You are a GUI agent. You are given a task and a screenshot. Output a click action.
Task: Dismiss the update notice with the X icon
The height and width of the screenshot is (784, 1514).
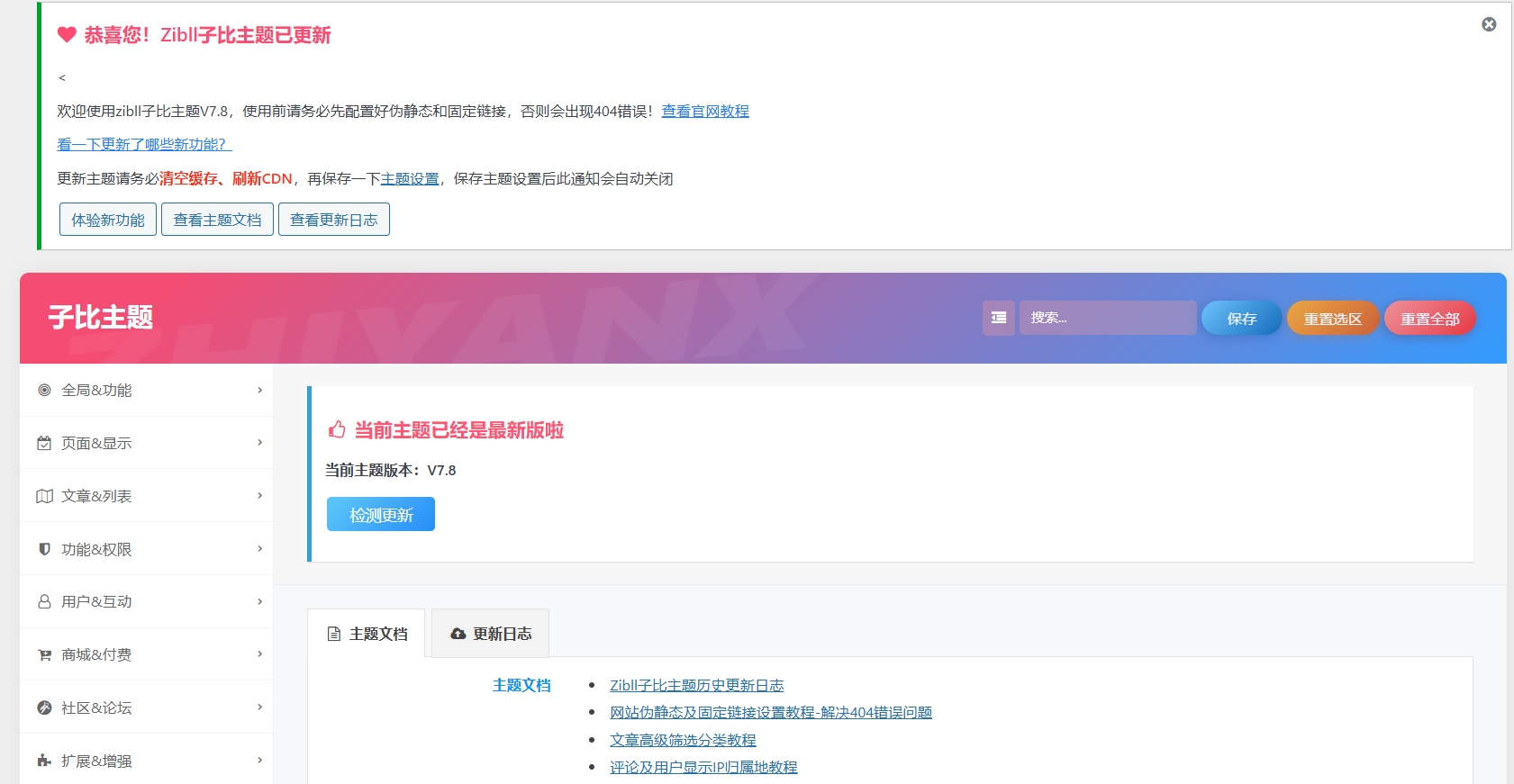[1489, 24]
